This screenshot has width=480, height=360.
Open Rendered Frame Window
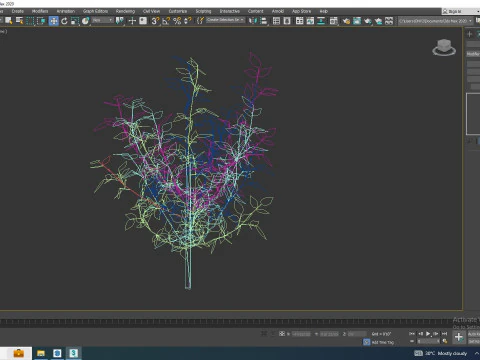tap(357, 21)
